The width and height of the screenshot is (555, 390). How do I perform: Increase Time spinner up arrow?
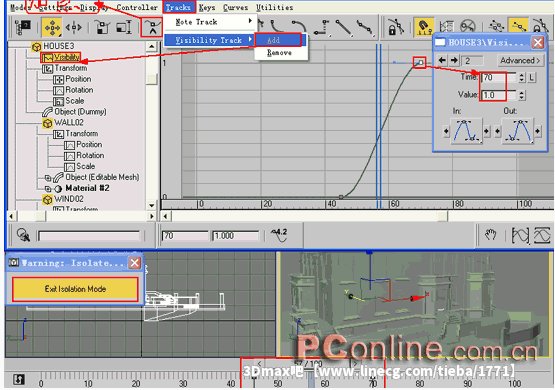pos(522,75)
